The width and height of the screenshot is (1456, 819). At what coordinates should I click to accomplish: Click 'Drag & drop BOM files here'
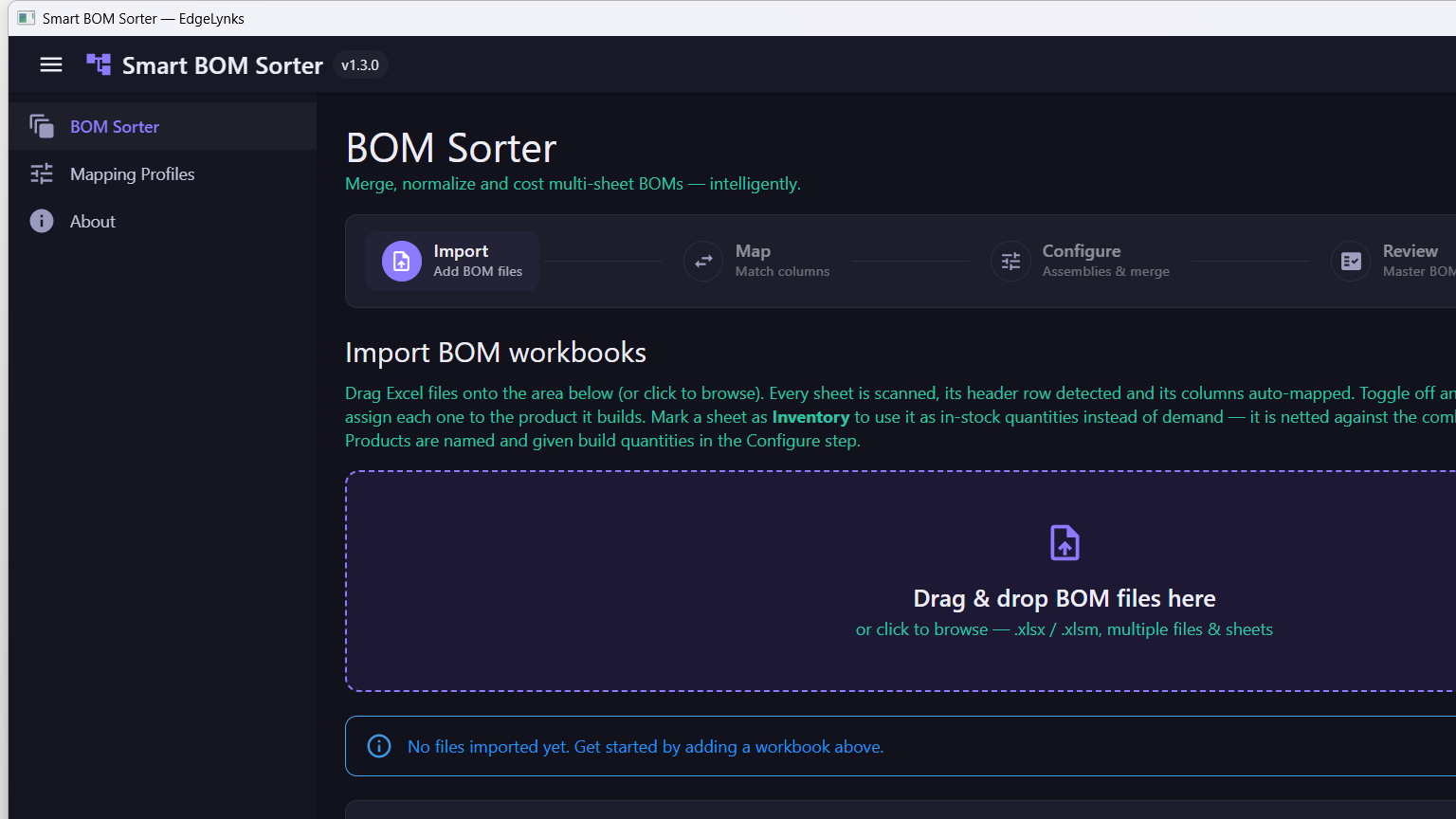[x=1065, y=598]
